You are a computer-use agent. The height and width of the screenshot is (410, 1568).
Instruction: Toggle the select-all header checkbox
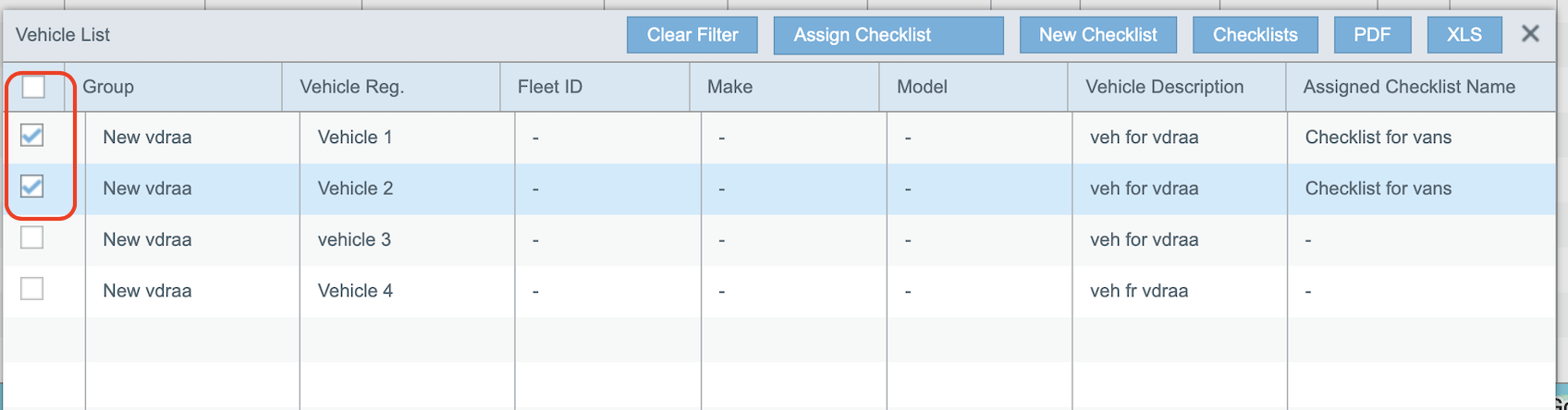(33, 87)
